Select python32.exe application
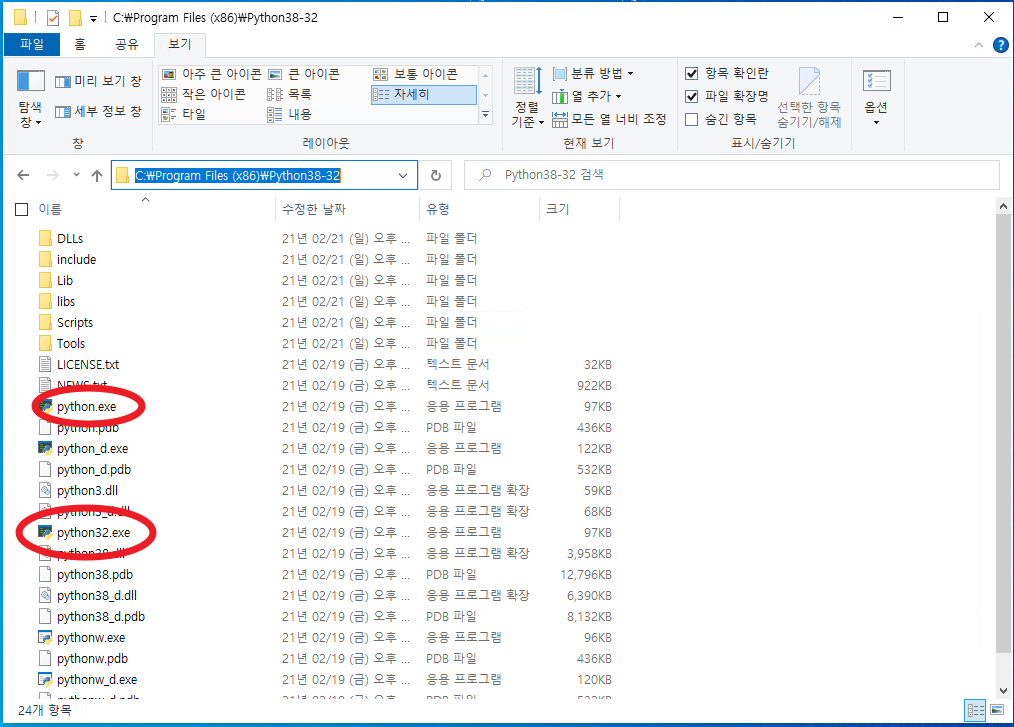Screen dimensions: 1014x727 [x=93, y=533]
